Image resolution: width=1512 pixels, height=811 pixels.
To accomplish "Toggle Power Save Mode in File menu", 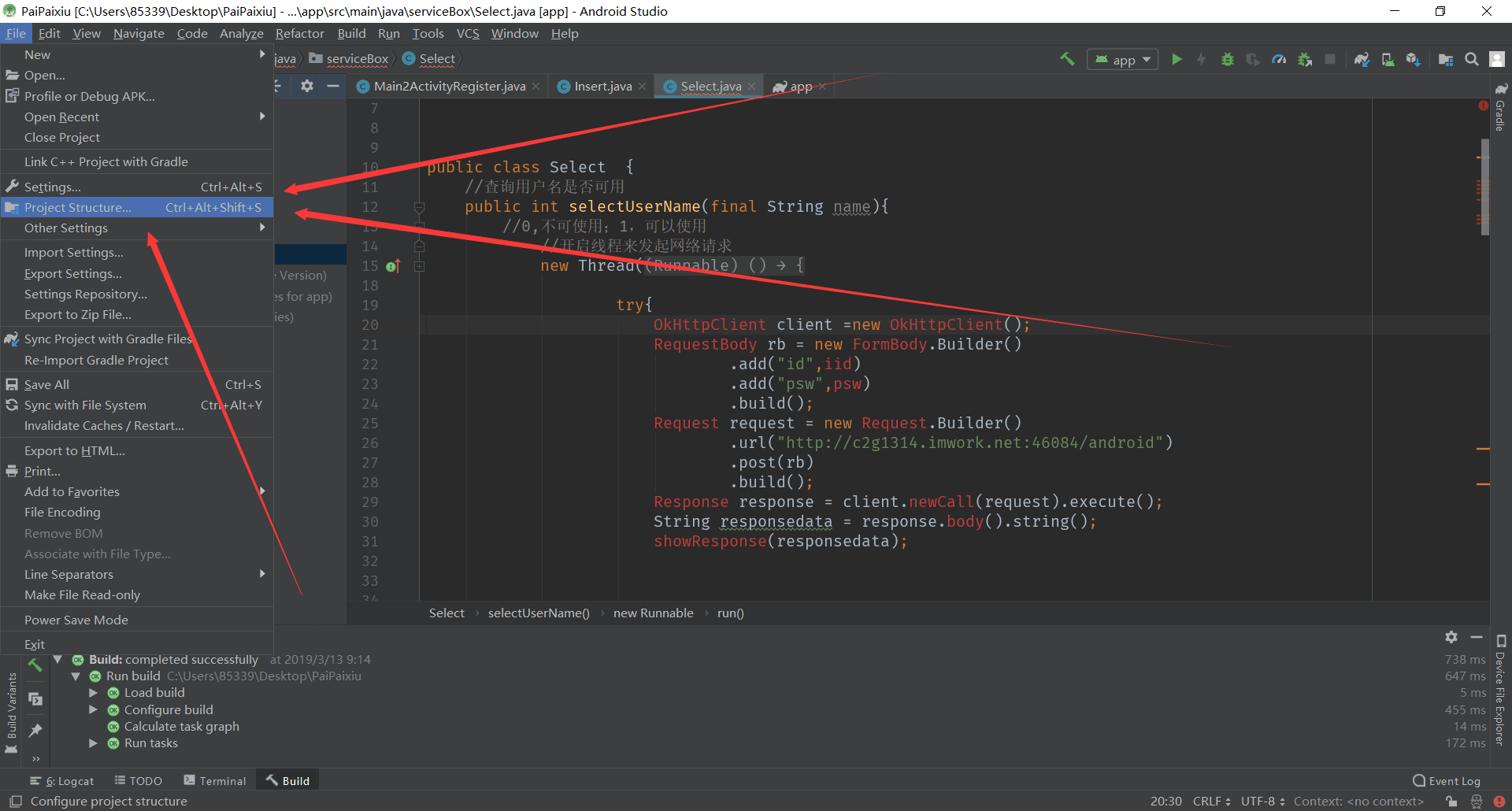I will pyautogui.click(x=137, y=620).
